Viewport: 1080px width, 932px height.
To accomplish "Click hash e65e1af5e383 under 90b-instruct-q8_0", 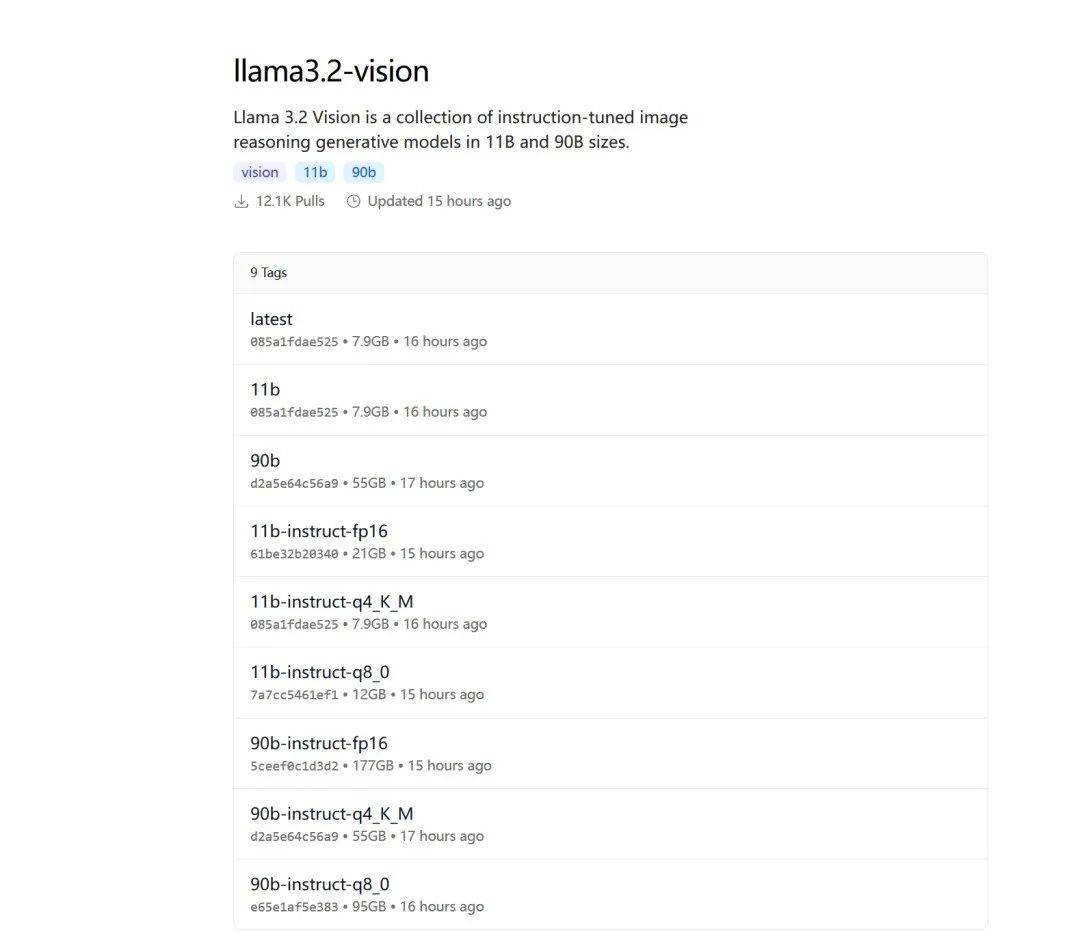I will point(294,907).
